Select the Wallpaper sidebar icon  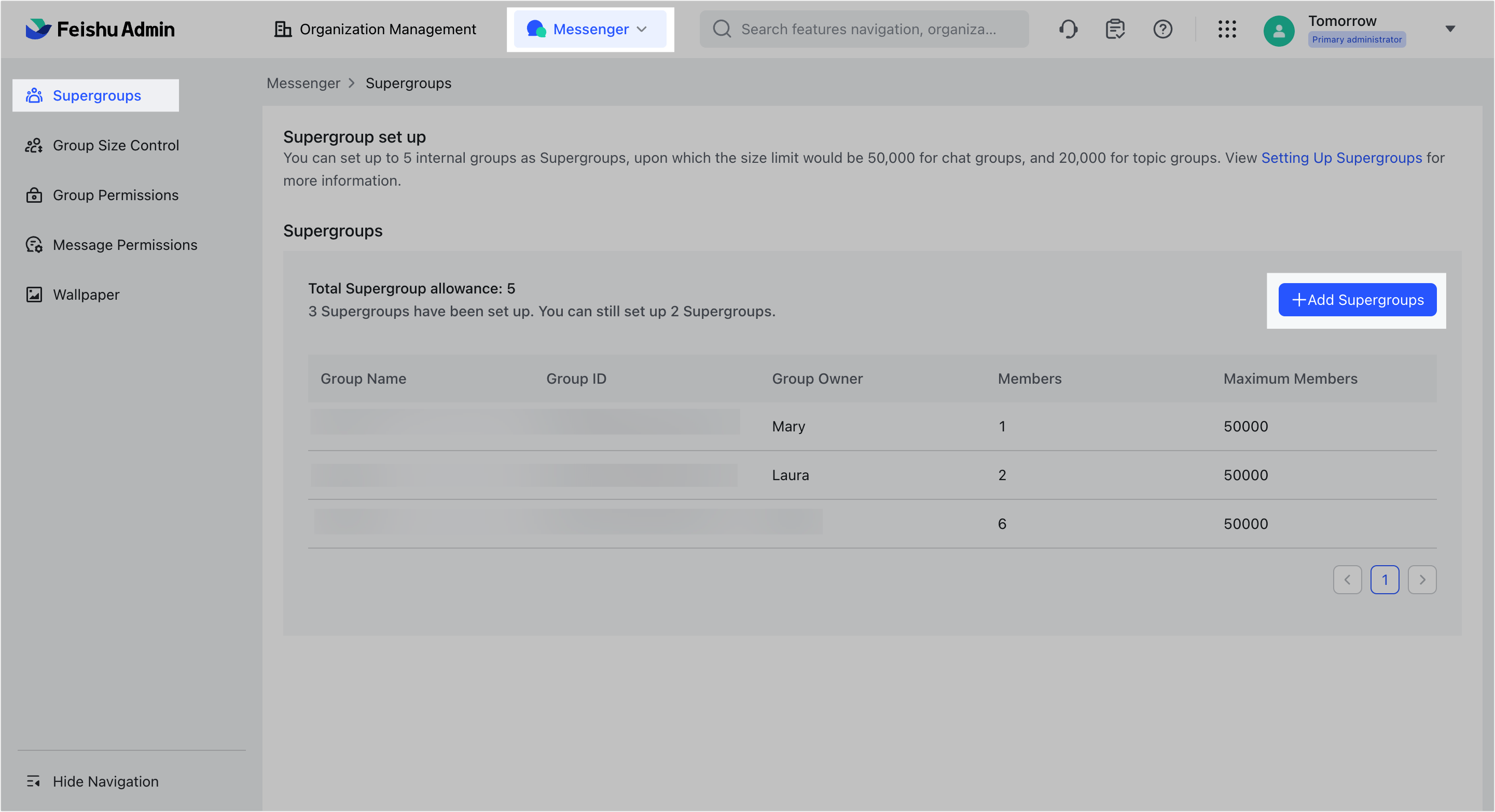pos(34,294)
